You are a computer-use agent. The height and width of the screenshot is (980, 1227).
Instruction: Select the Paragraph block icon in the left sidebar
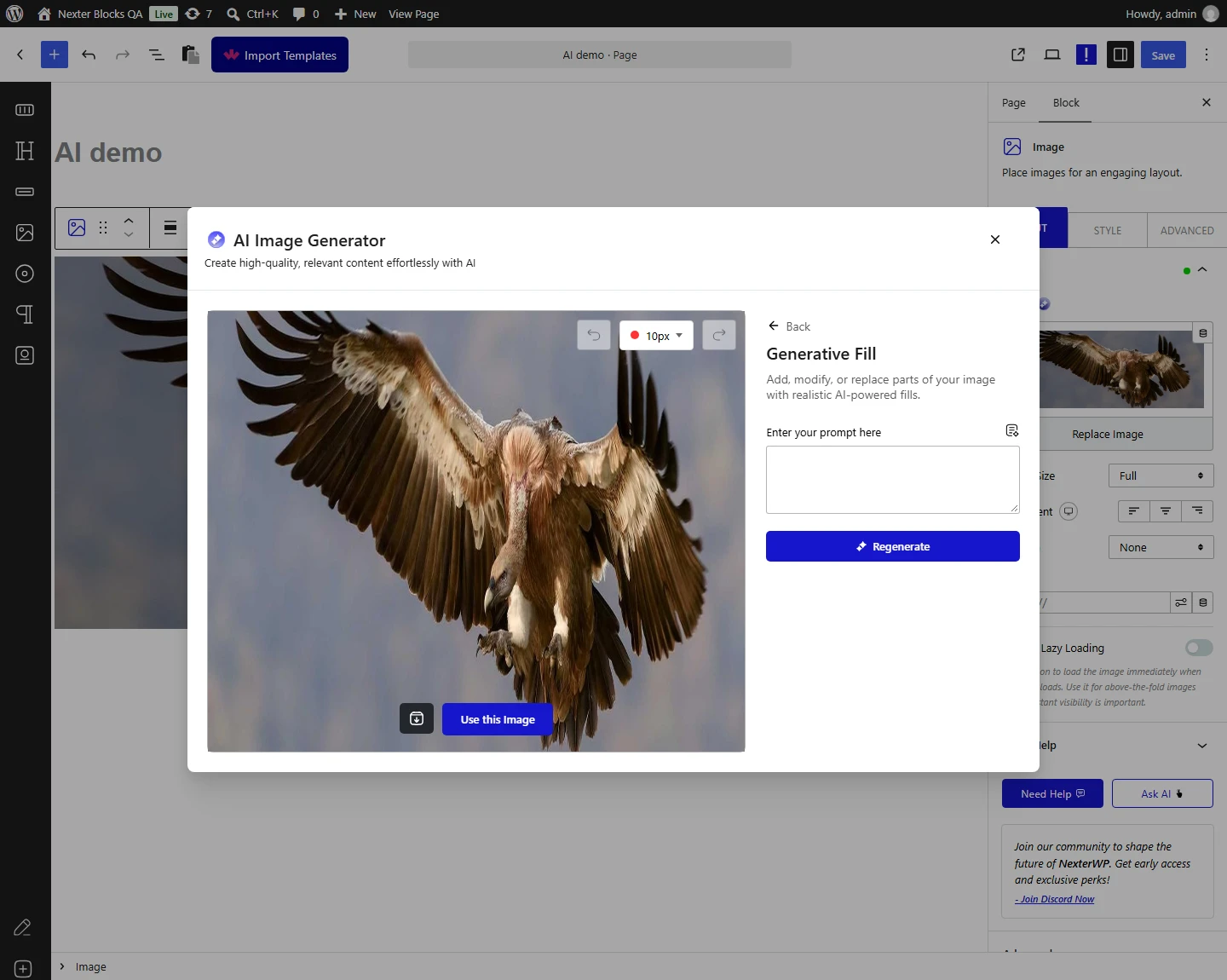click(25, 314)
